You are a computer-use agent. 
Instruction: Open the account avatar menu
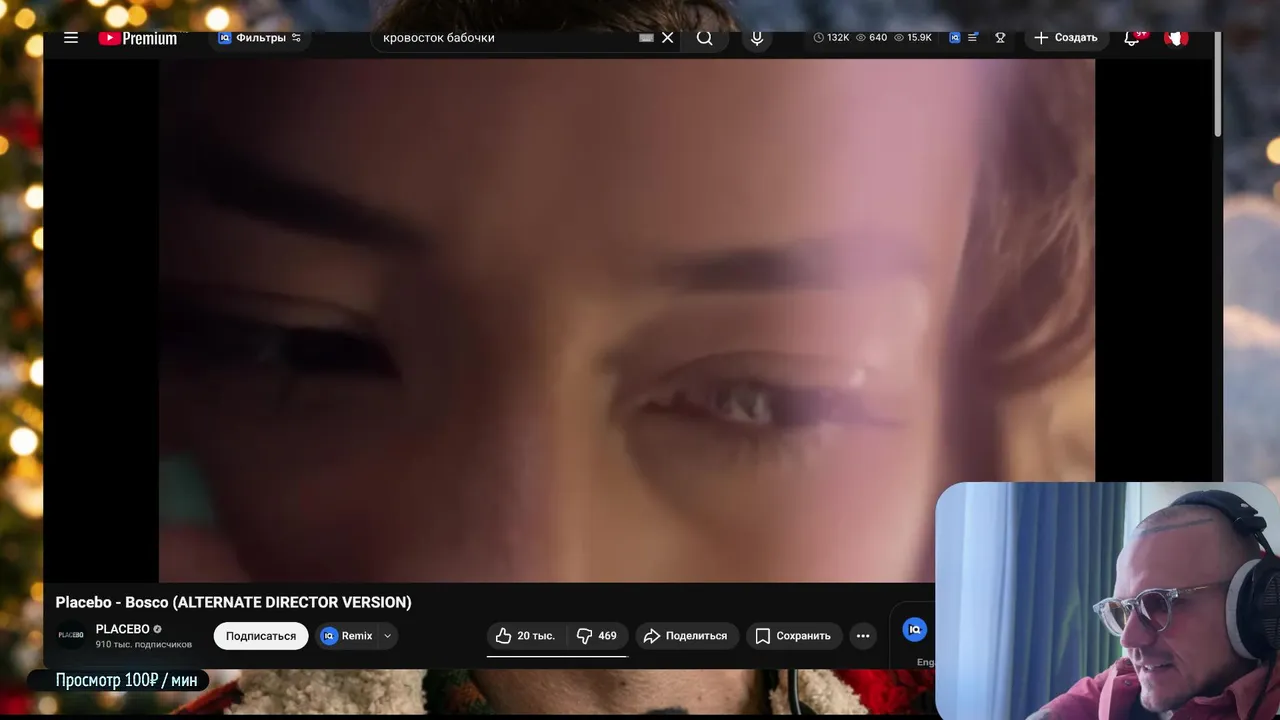click(1177, 38)
